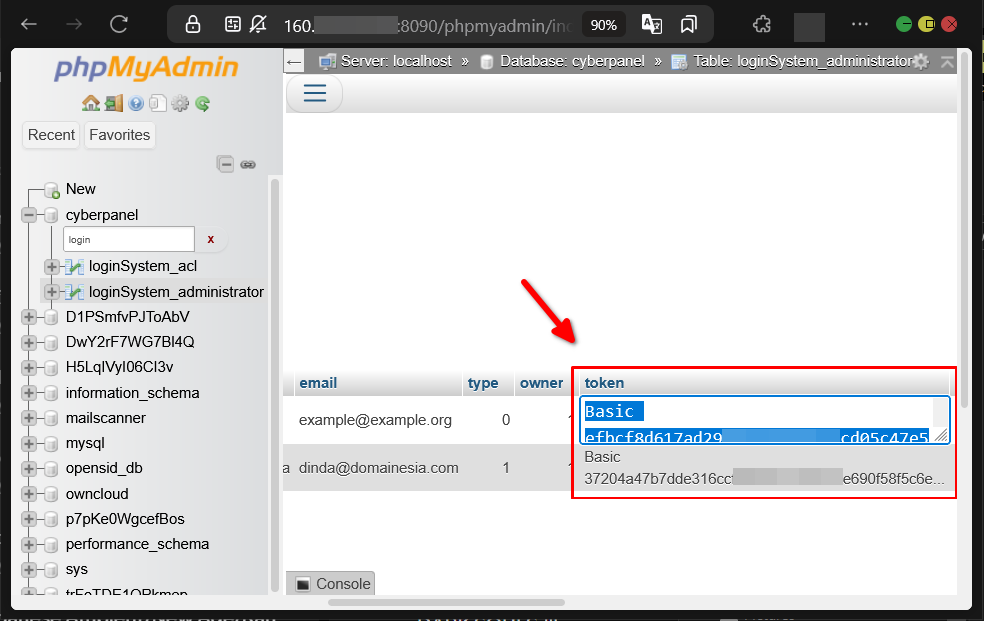This screenshot has width=984, height=621.
Task: Sort by token column header
Action: 604,383
